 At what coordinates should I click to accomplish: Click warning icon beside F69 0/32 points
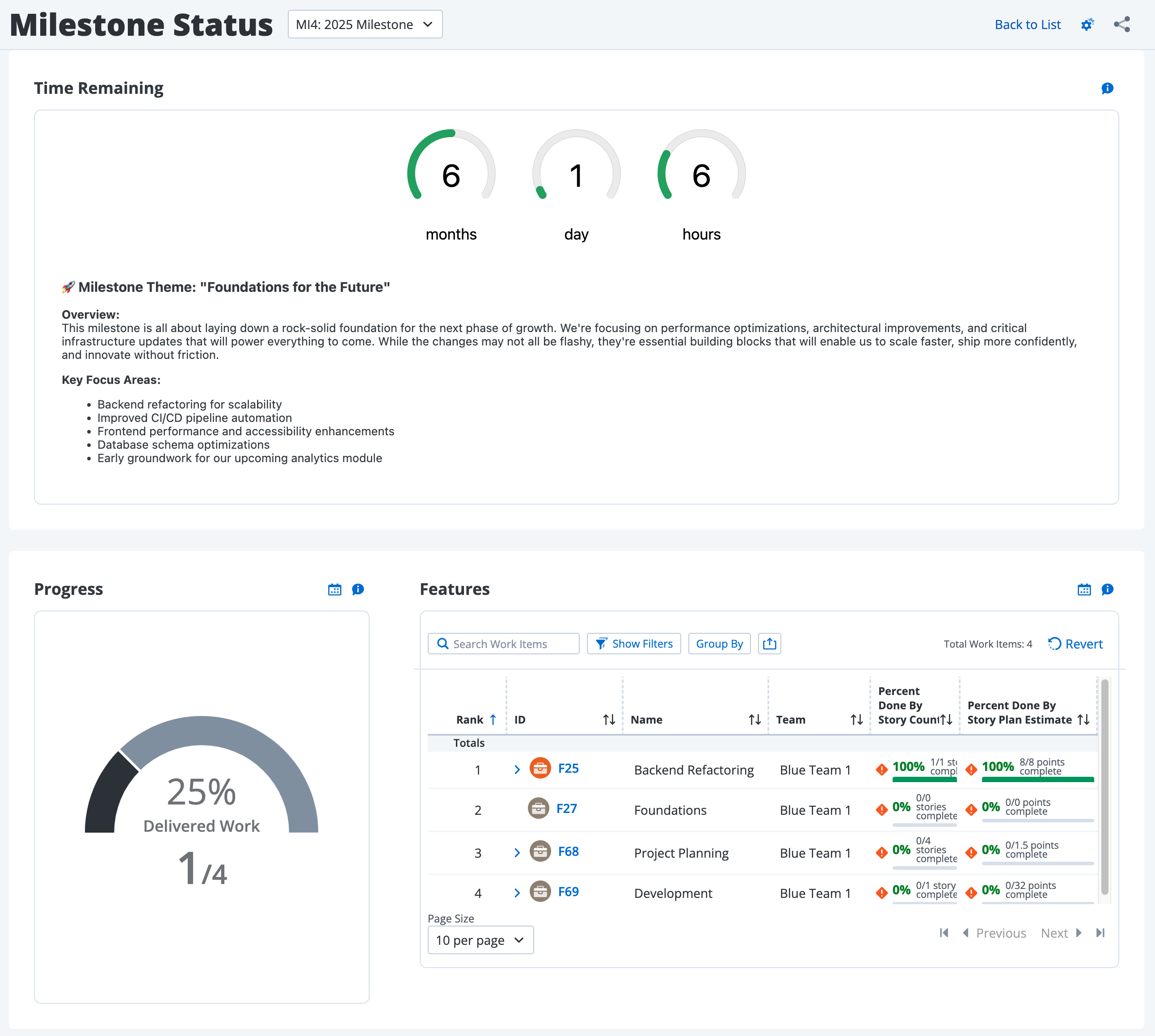971,893
